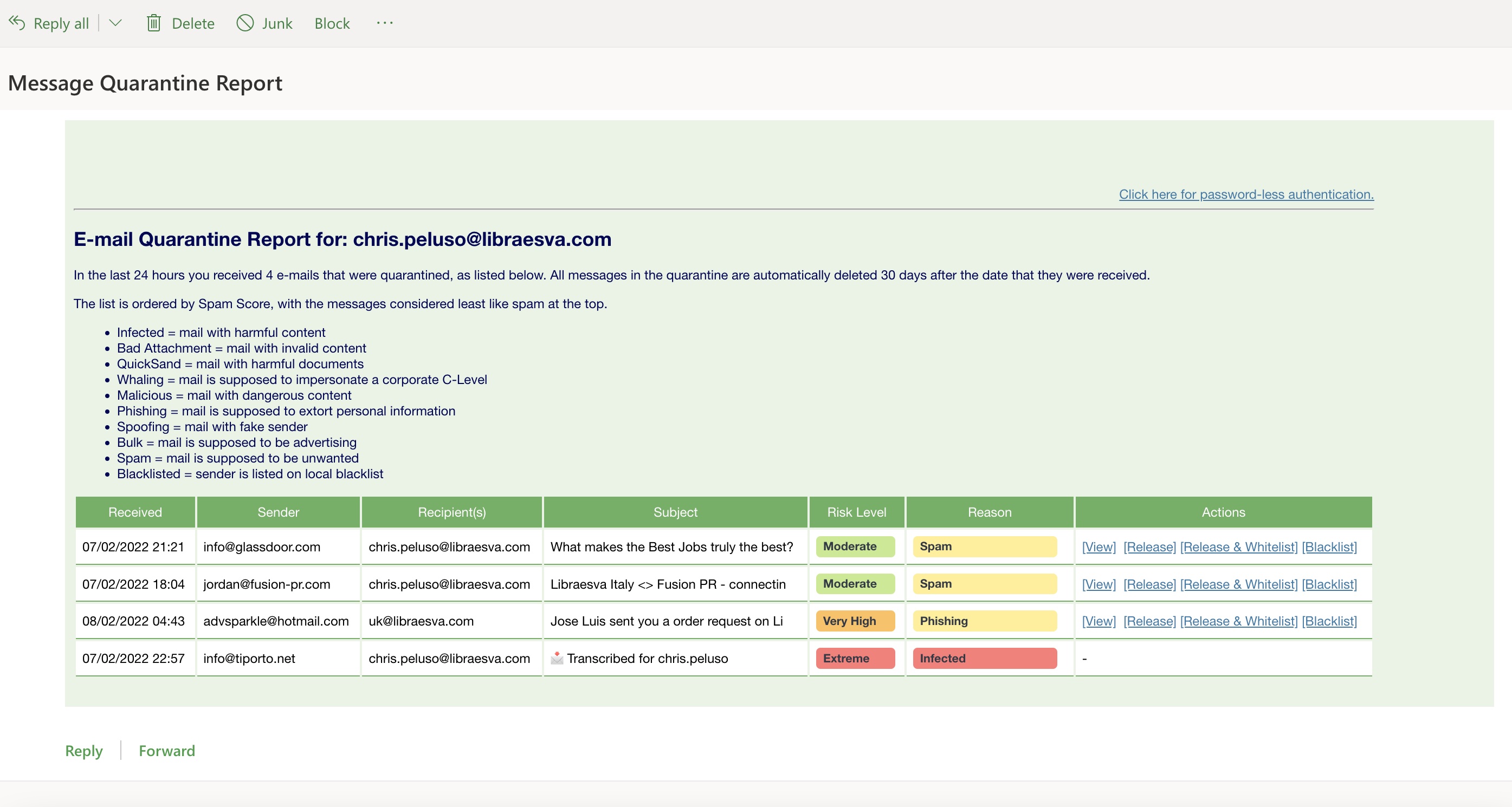Click the envelope icon beside Transcribed subject
This screenshot has height=807, width=1512.
(x=557, y=658)
